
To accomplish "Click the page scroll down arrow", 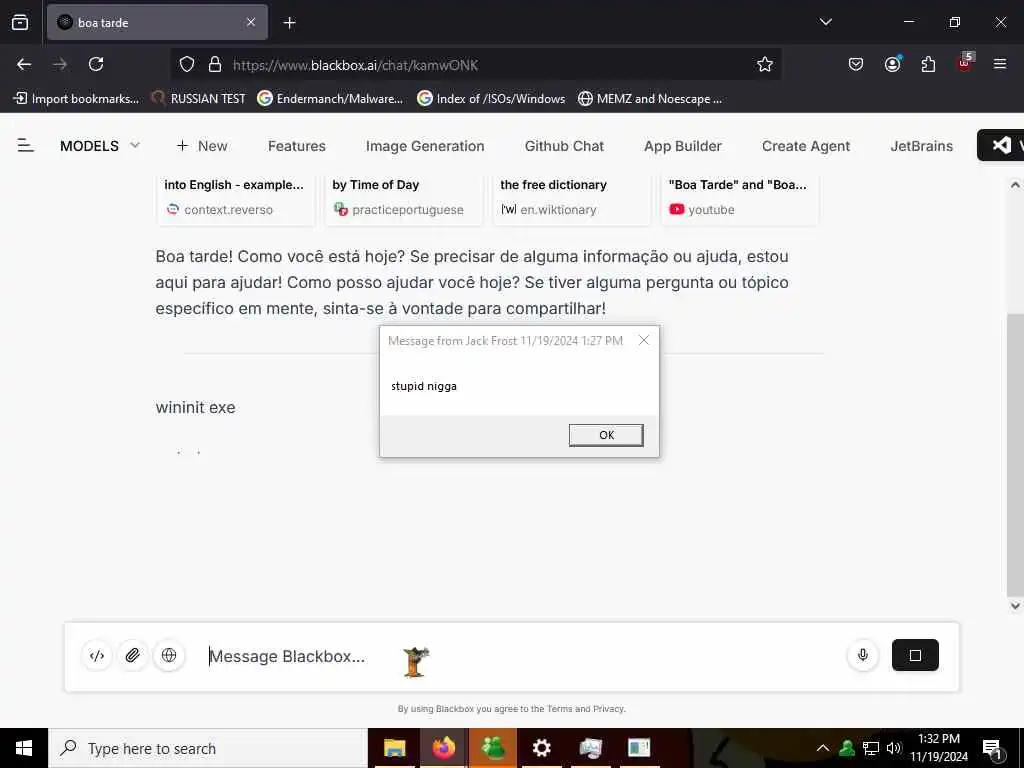I will click(x=1015, y=605).
